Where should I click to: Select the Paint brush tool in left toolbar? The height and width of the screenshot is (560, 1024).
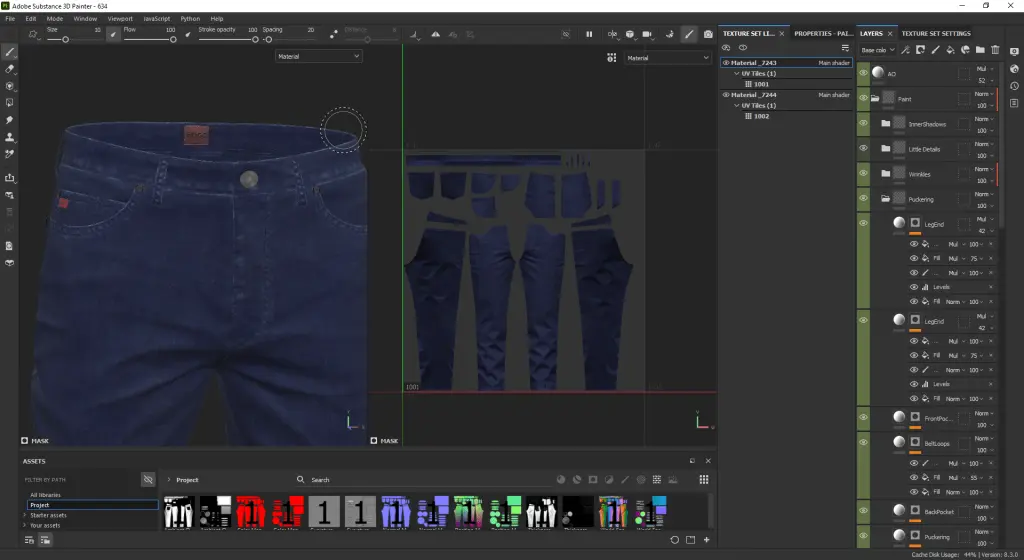(10, 51)
